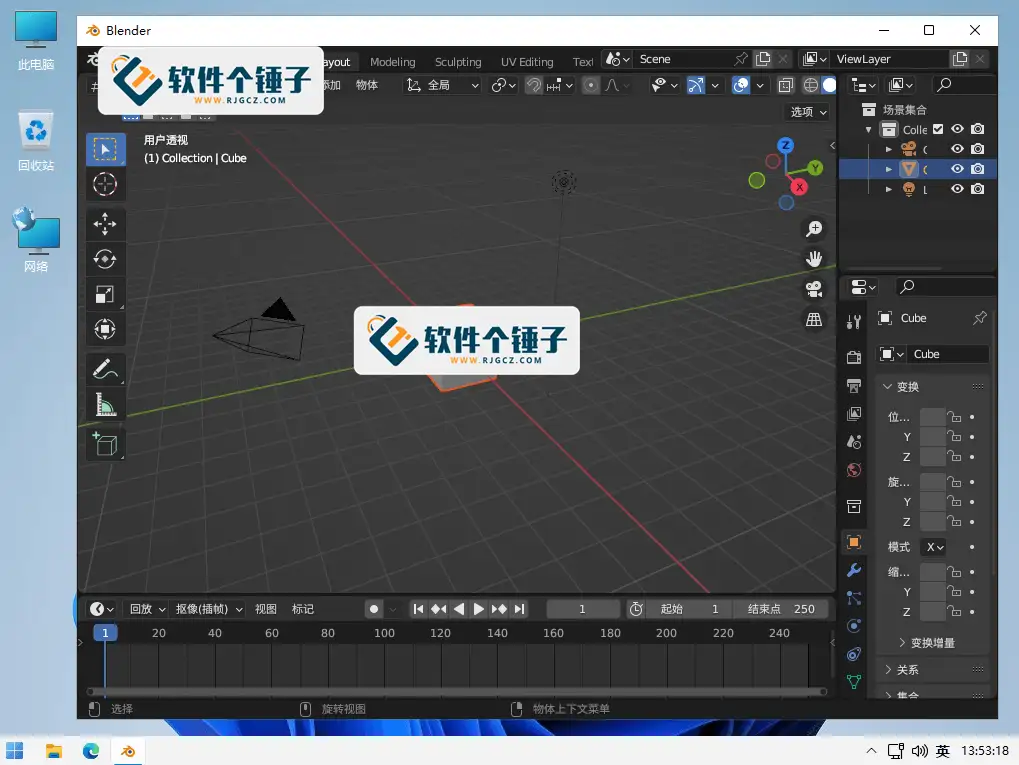Uncheck the Collection exclude checkbox
The width and height of the screenshot is (1019, 765).
click(938, 129)
